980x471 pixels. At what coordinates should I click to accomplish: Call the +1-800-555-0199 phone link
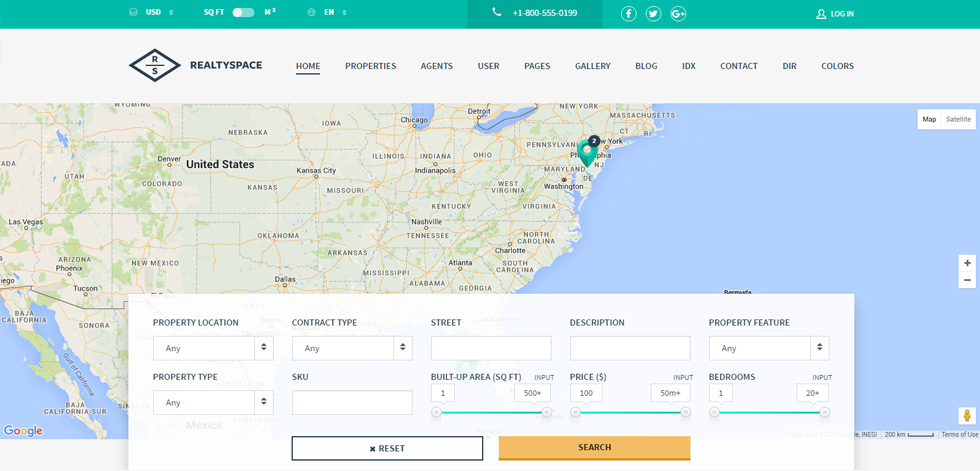click(x=545, y=12)
